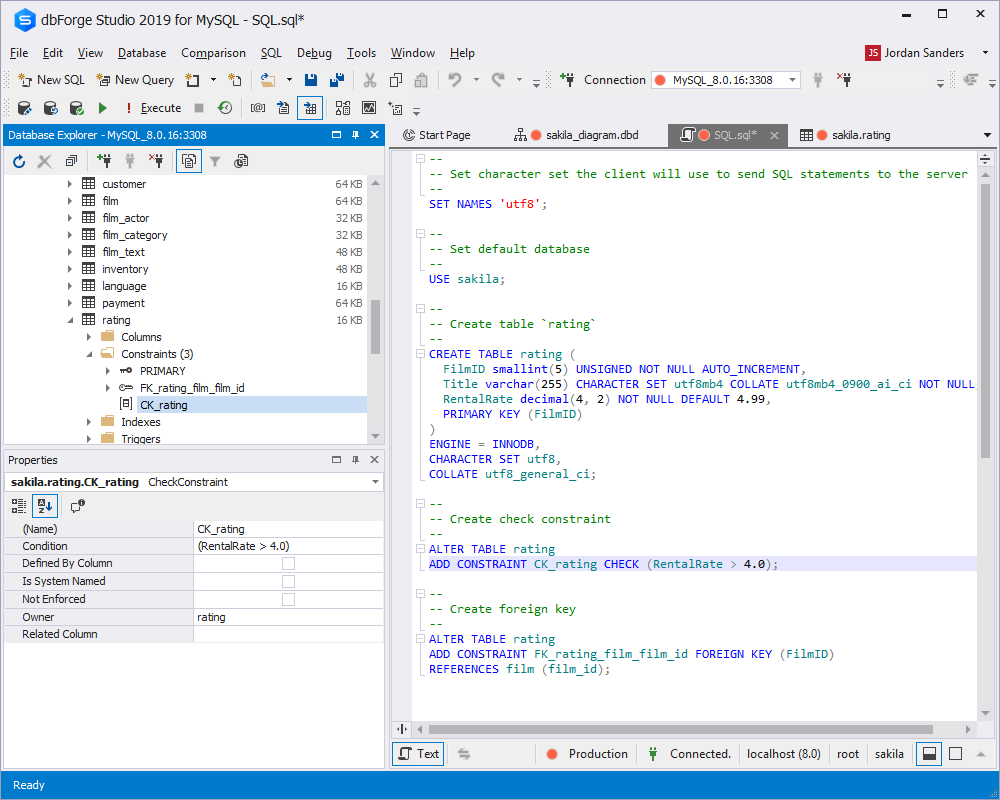Screen dimensions: 1000x800
Task: Enable the Is System Named checkbox
Action: (x=288, y=581)
